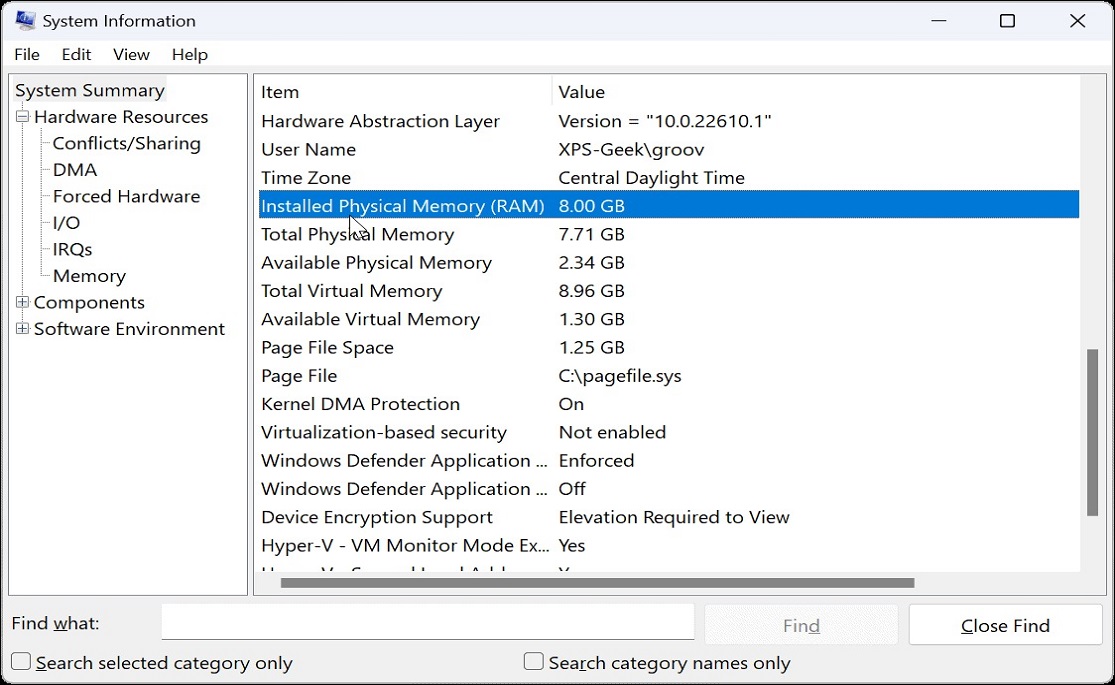Open the View menu
1115x685 pixels.
[131, 55]
